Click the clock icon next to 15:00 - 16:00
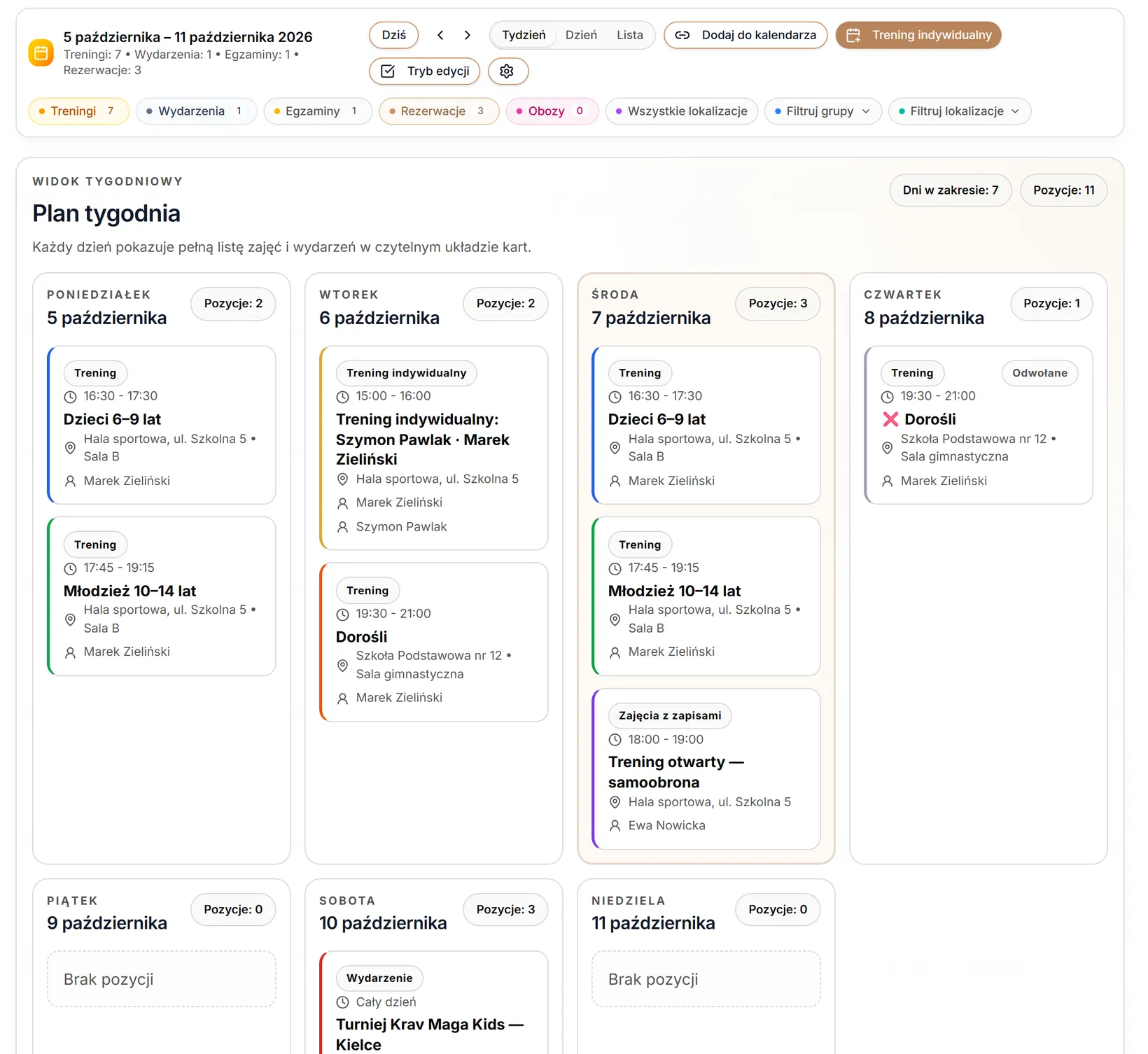Image resolution: width=1148 pixels, height=1054 pixels. [x=342, y=397]
